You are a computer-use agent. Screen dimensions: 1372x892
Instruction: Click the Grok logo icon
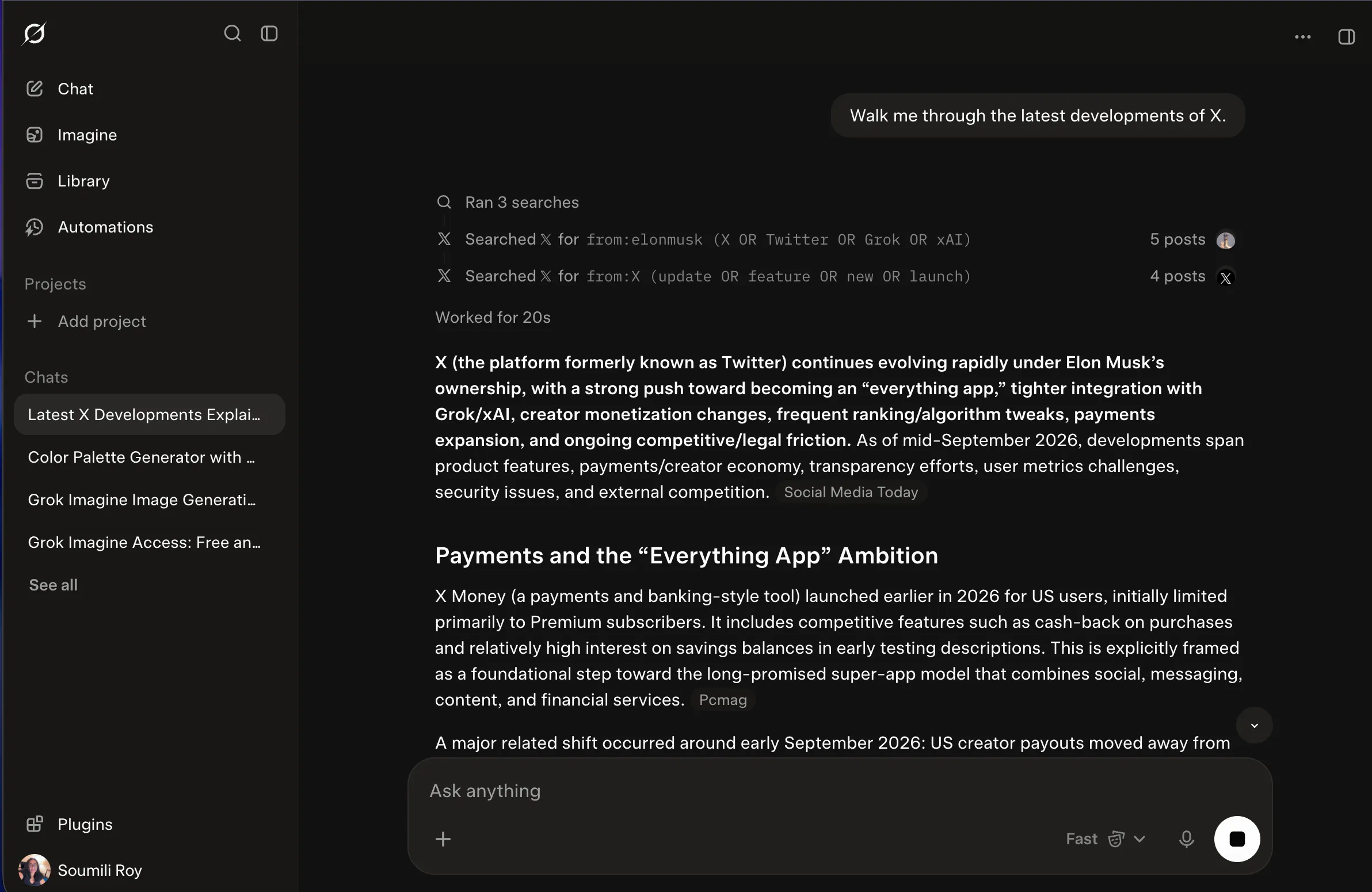coord(35,33)
